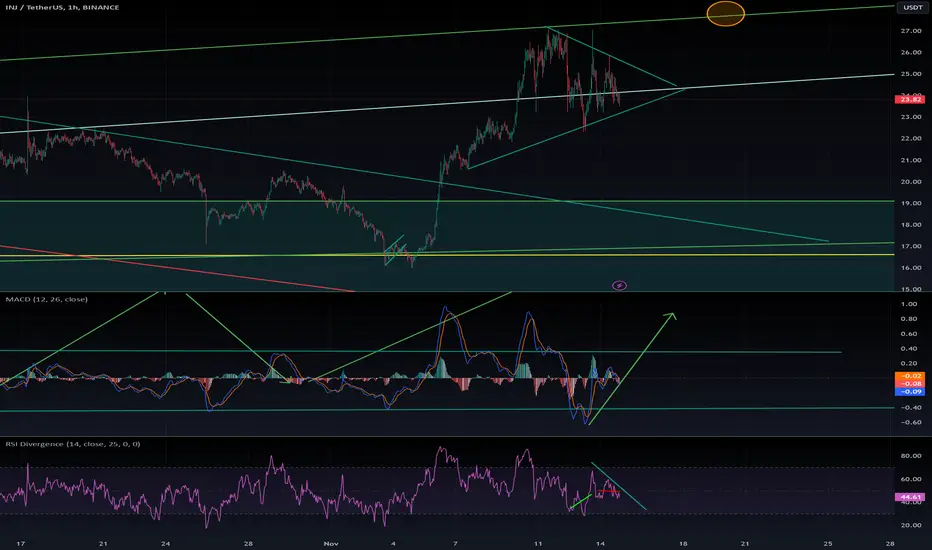Screen dimensions: 932x550
Task: Click the orange -0.02 MACD value label
Action: pos(910,376)
